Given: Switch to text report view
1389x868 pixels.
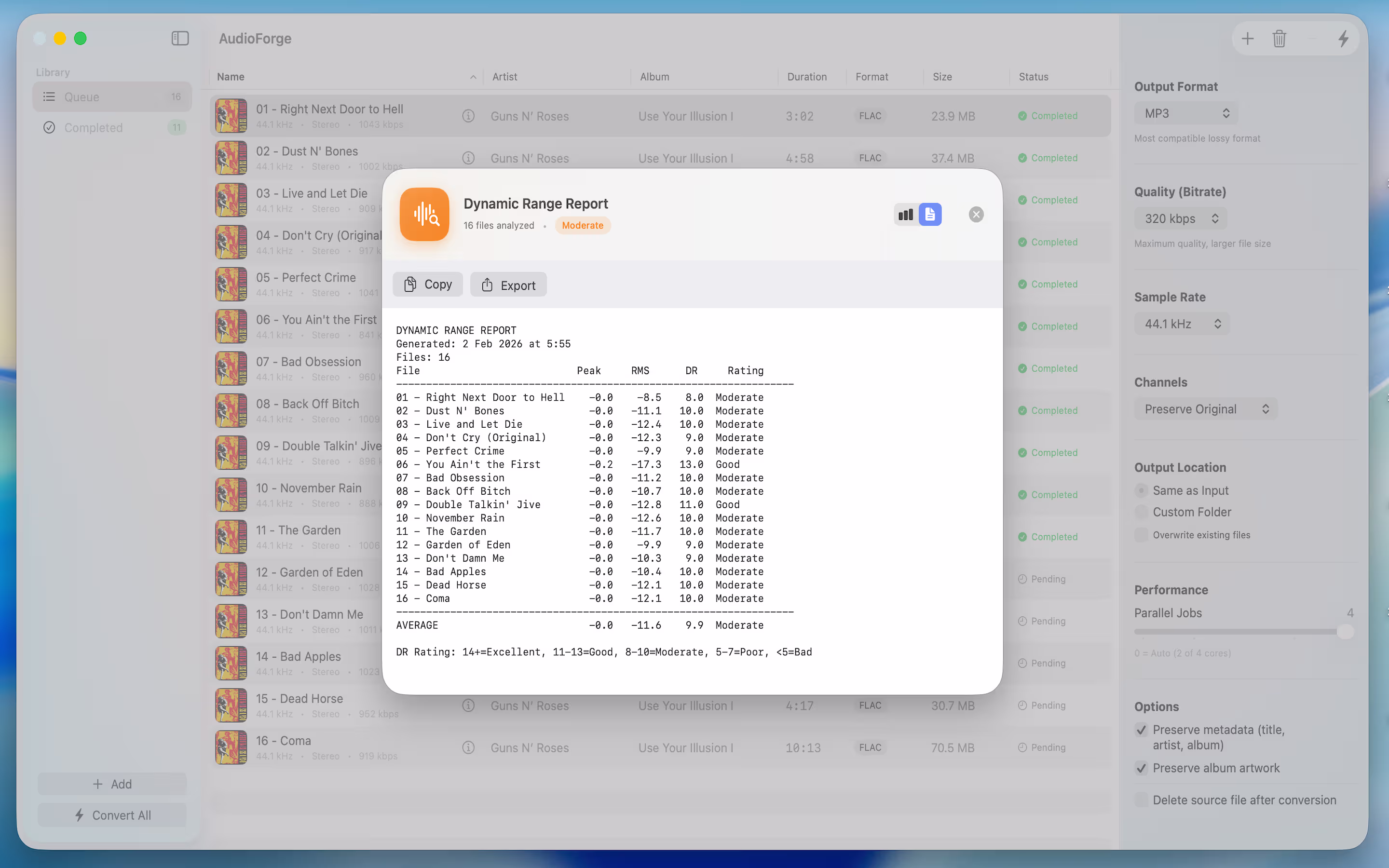Looking at the screenshot, I should click(x=930, y=215).
